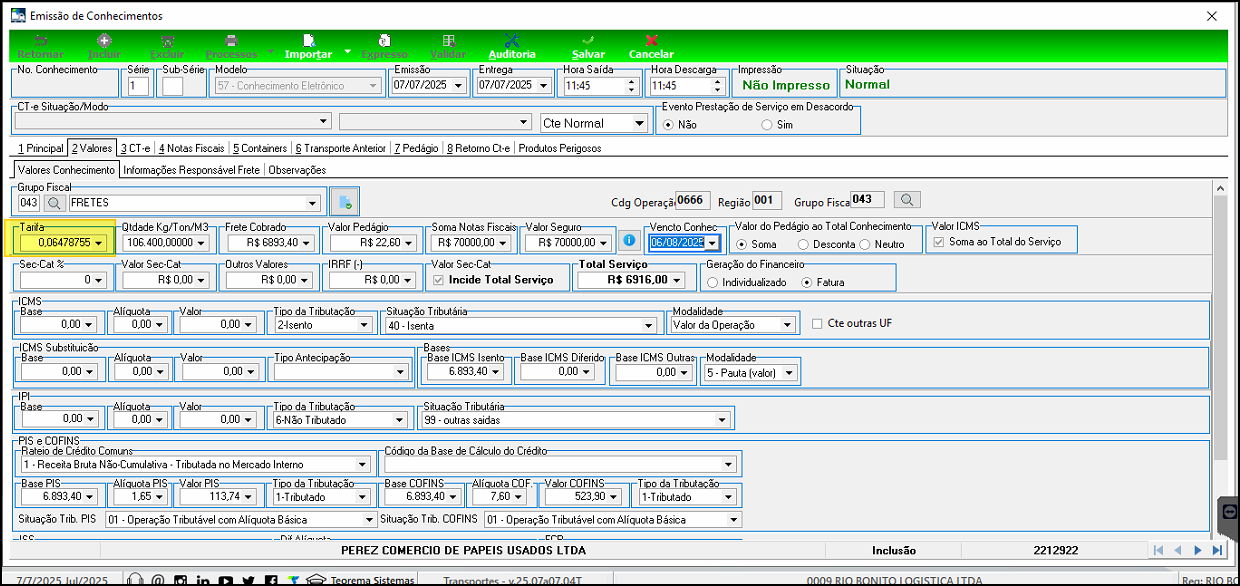Click the document icon next to FRETES
Image resolution: width=1240 pixels, height=586 pixels.
click(x=345, y=202)
